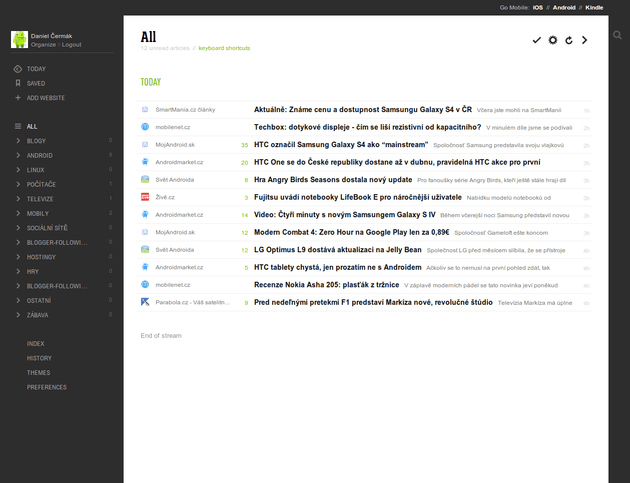
Task: Expand the Hostingy category
Action: click(x=18, y=257)
